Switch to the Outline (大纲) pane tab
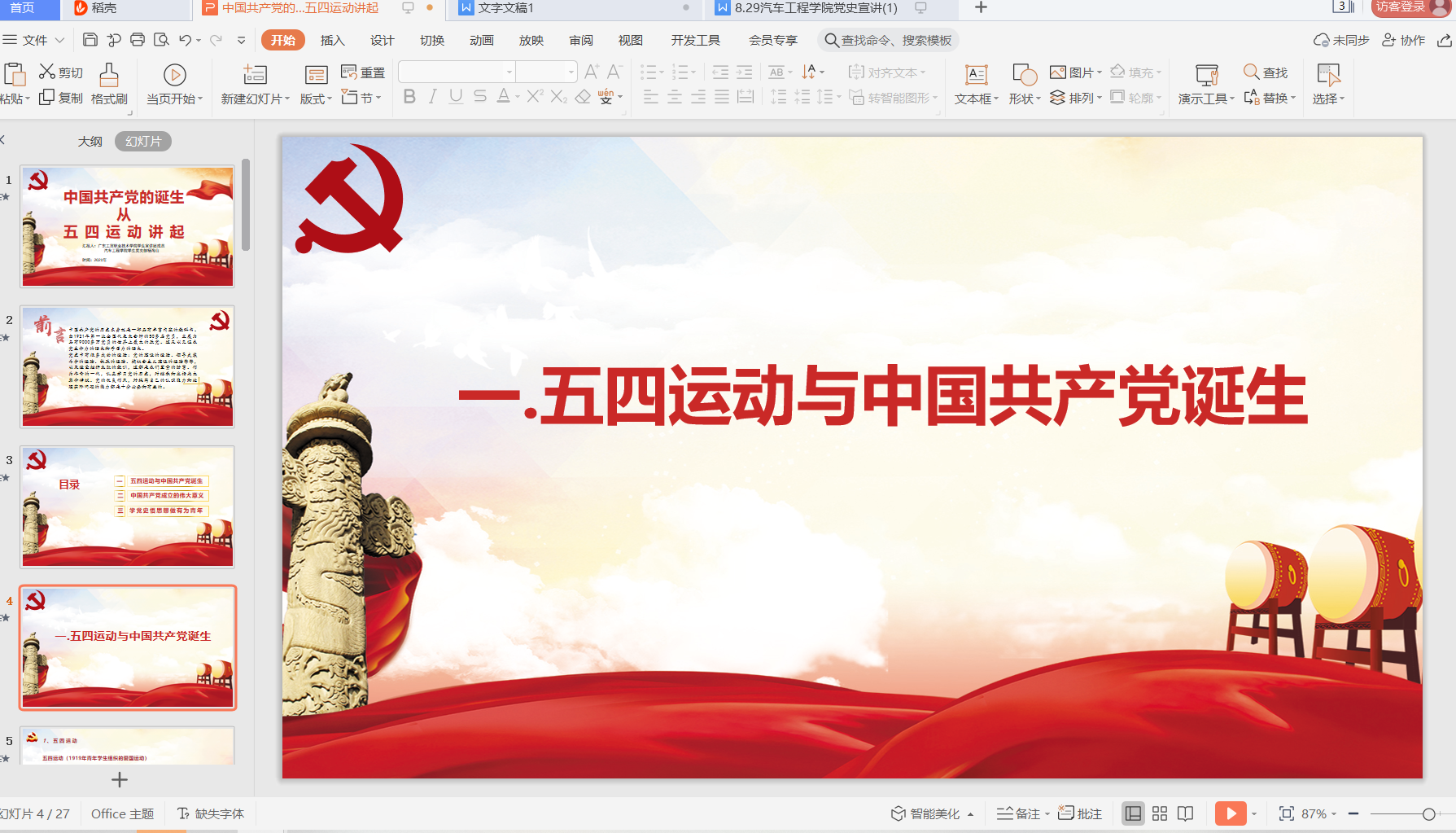 90,141
